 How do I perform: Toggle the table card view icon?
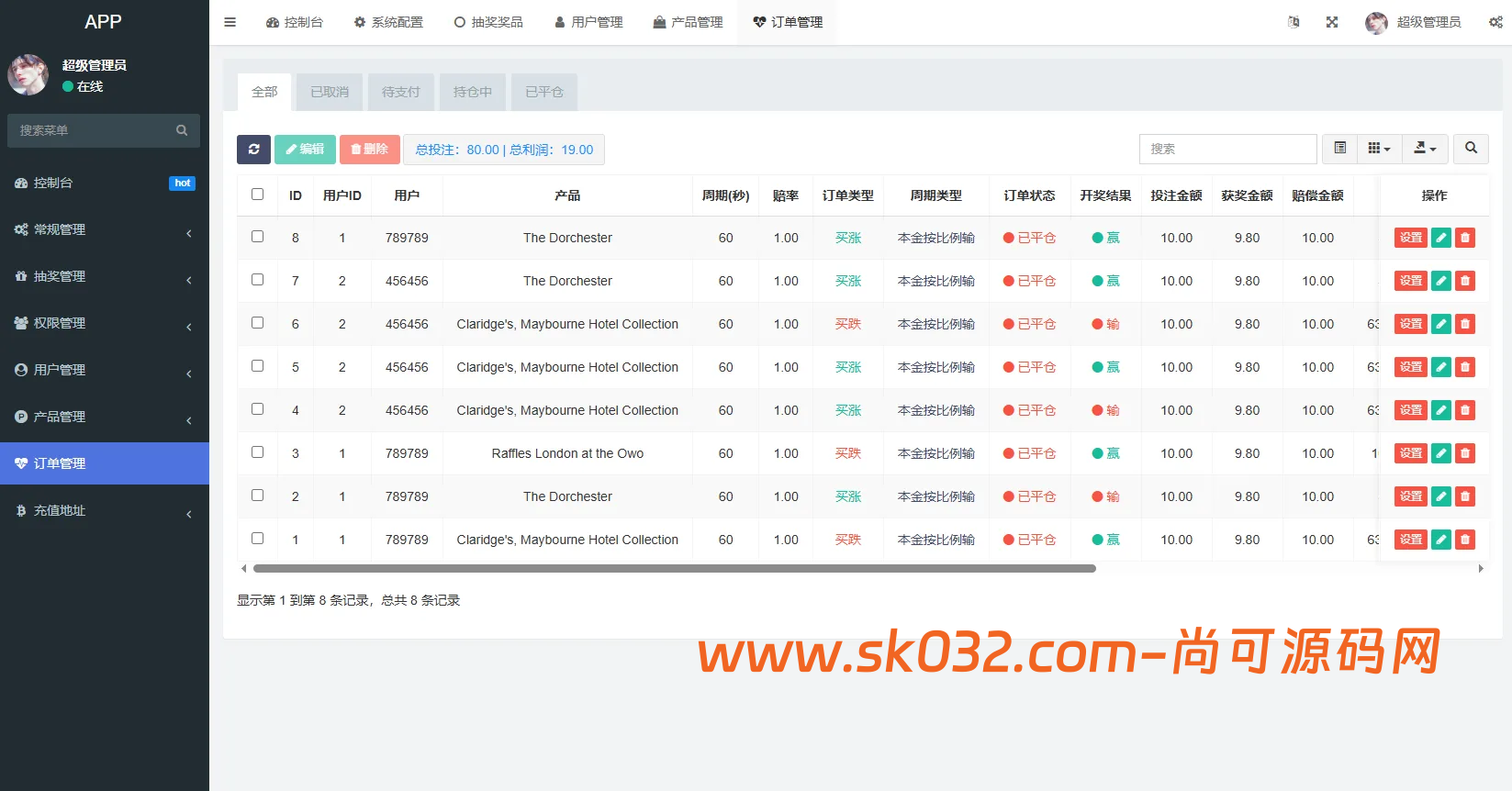[x=1340, y=149]
